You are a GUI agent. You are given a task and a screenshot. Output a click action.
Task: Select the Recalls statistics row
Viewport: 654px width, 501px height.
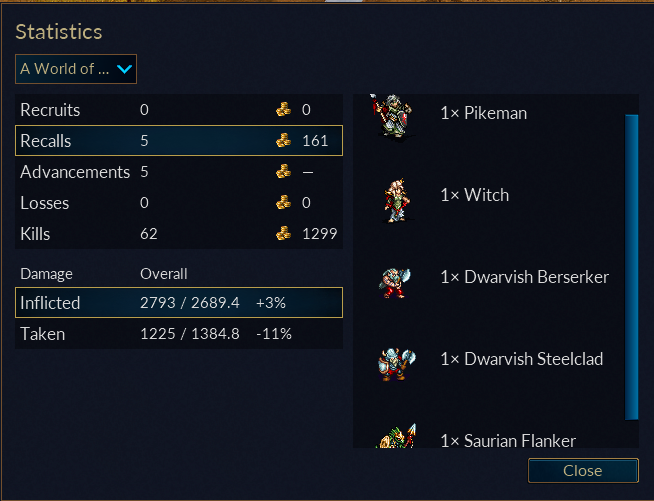(x=179, y=141)
